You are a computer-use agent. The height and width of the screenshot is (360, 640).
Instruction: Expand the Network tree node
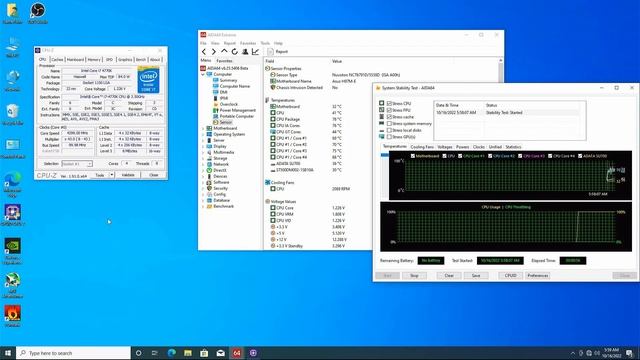203,164
